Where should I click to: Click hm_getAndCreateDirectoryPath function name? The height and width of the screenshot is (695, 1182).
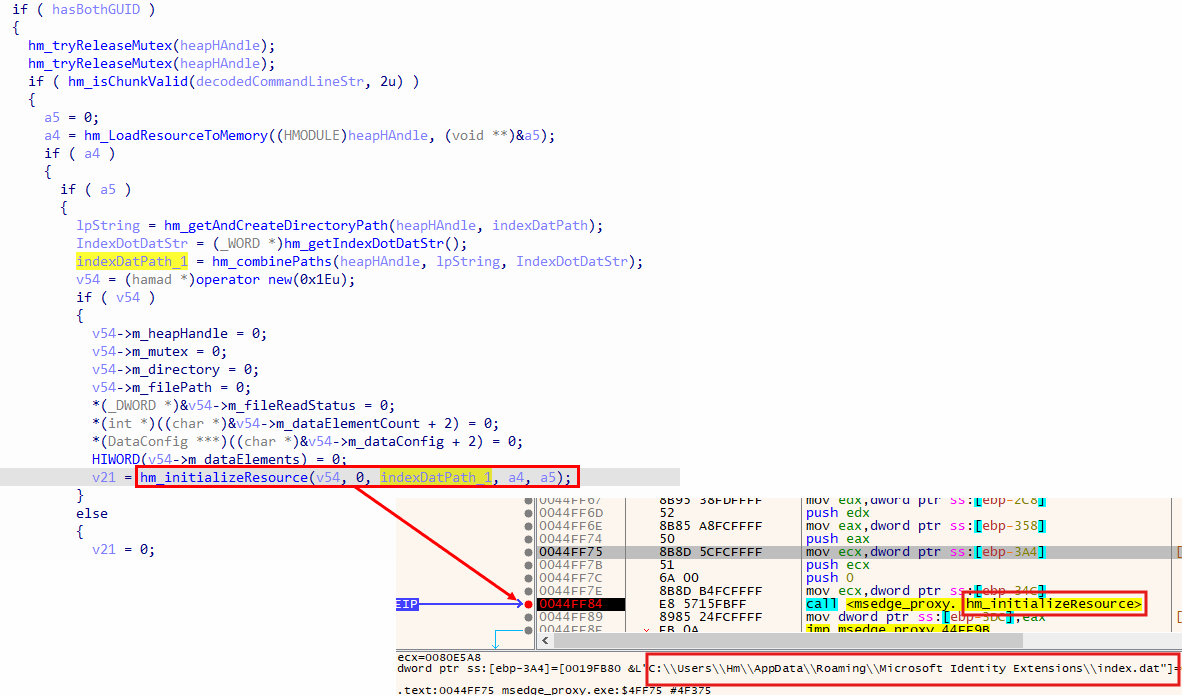276,225
